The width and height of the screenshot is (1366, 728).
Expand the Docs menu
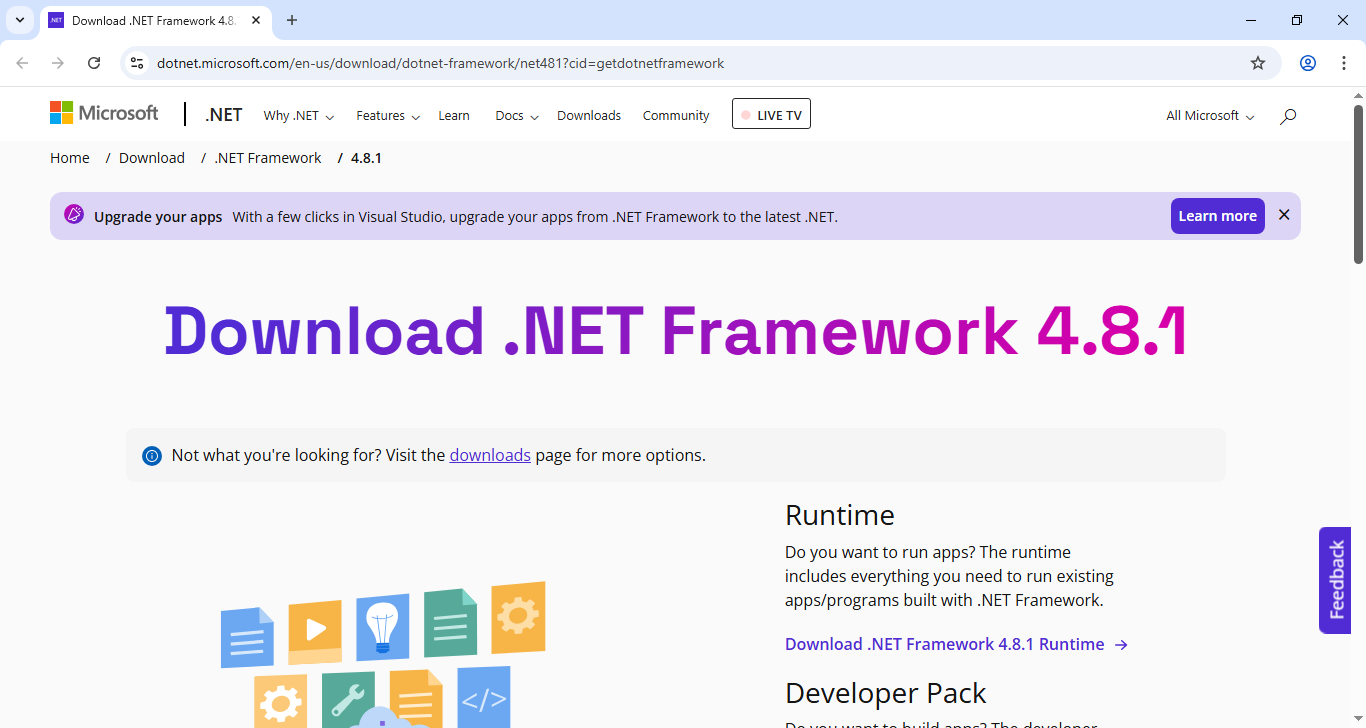517,116
